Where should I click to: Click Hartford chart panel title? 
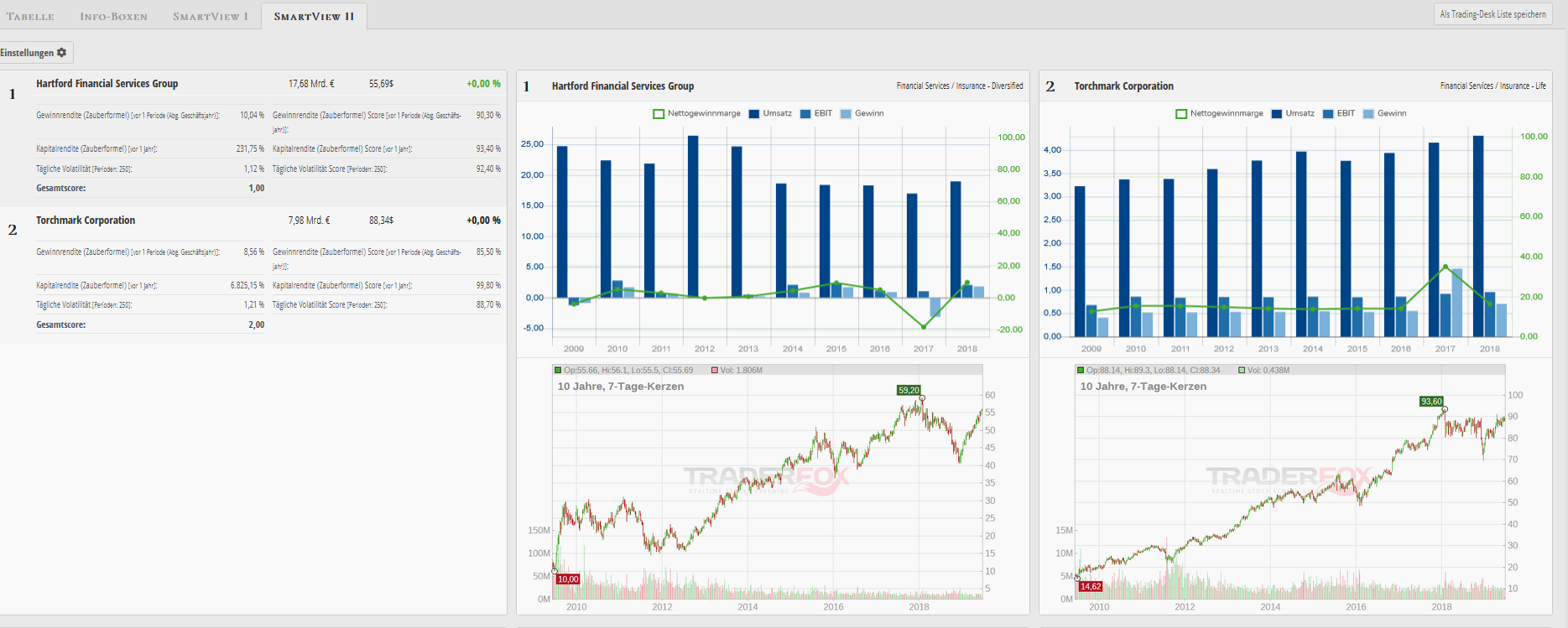pos(623,86)
